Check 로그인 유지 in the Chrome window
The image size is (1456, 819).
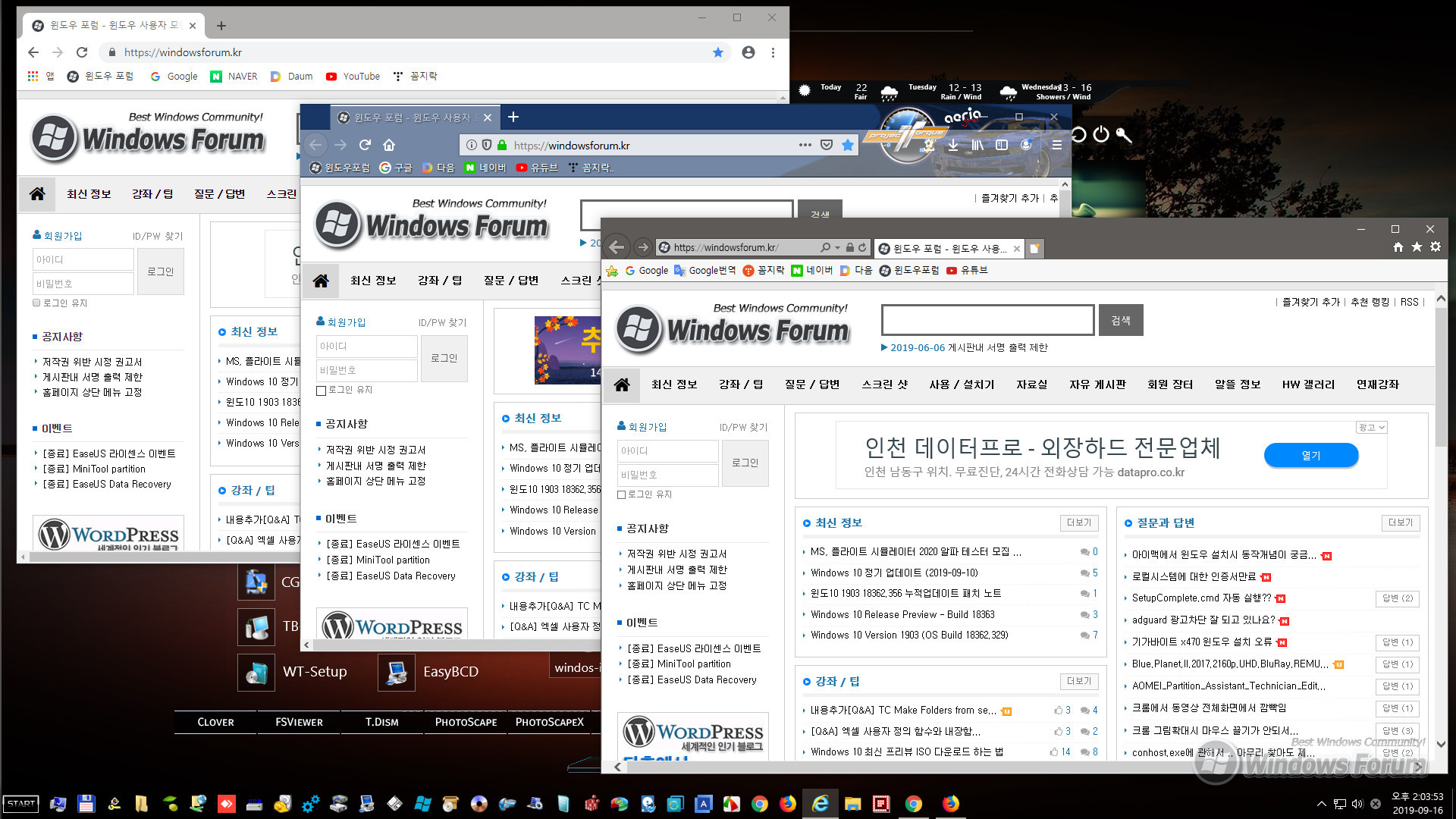(x=36, y=303)
